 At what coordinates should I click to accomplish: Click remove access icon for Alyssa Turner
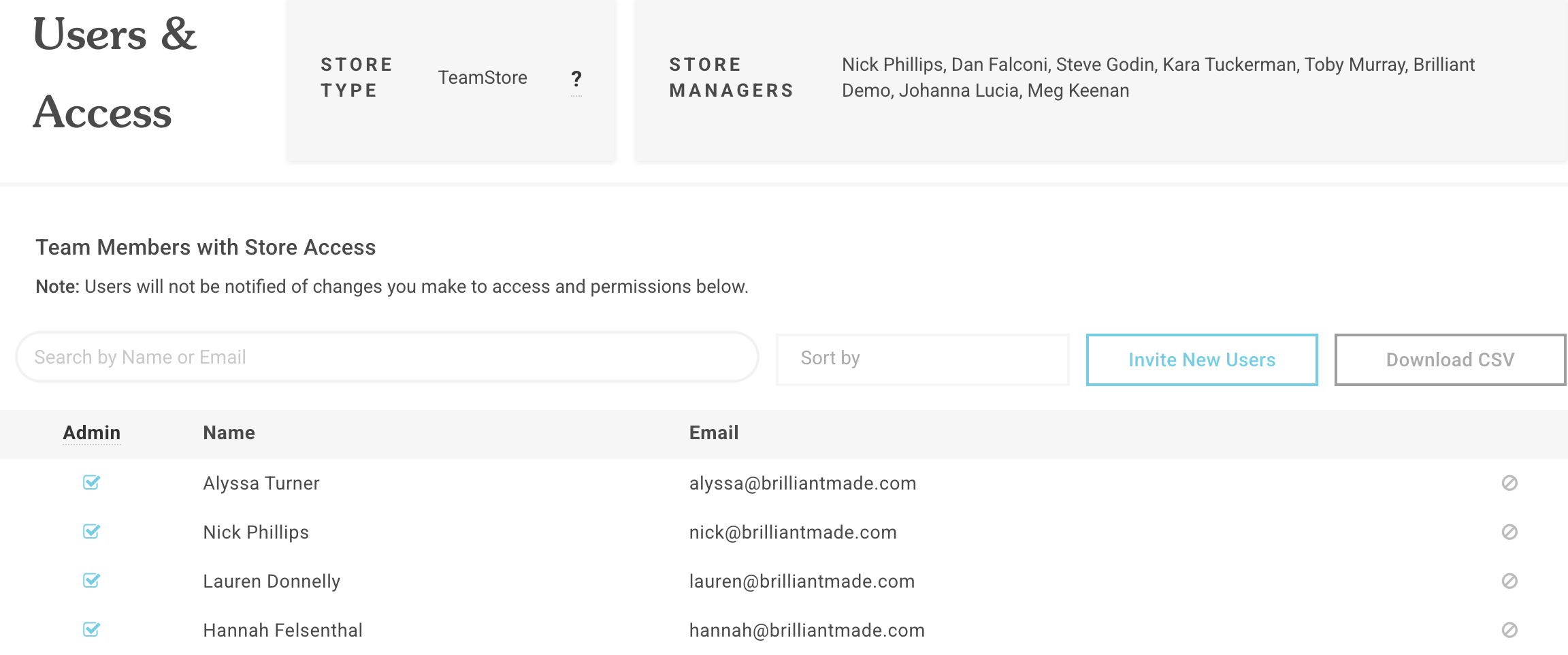[1509, 483]
